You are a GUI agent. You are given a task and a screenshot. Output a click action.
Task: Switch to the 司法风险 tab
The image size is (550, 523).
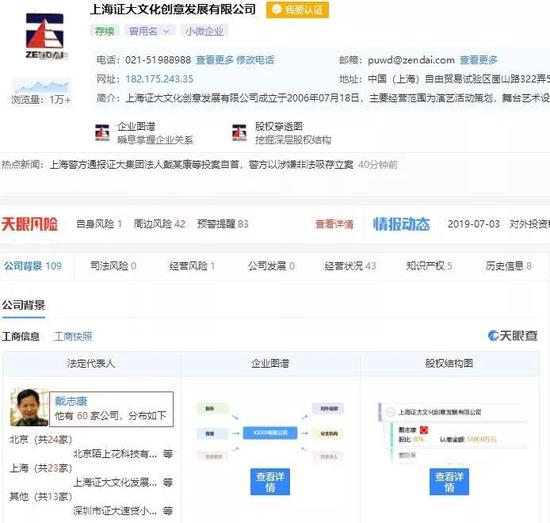(113, 266)
